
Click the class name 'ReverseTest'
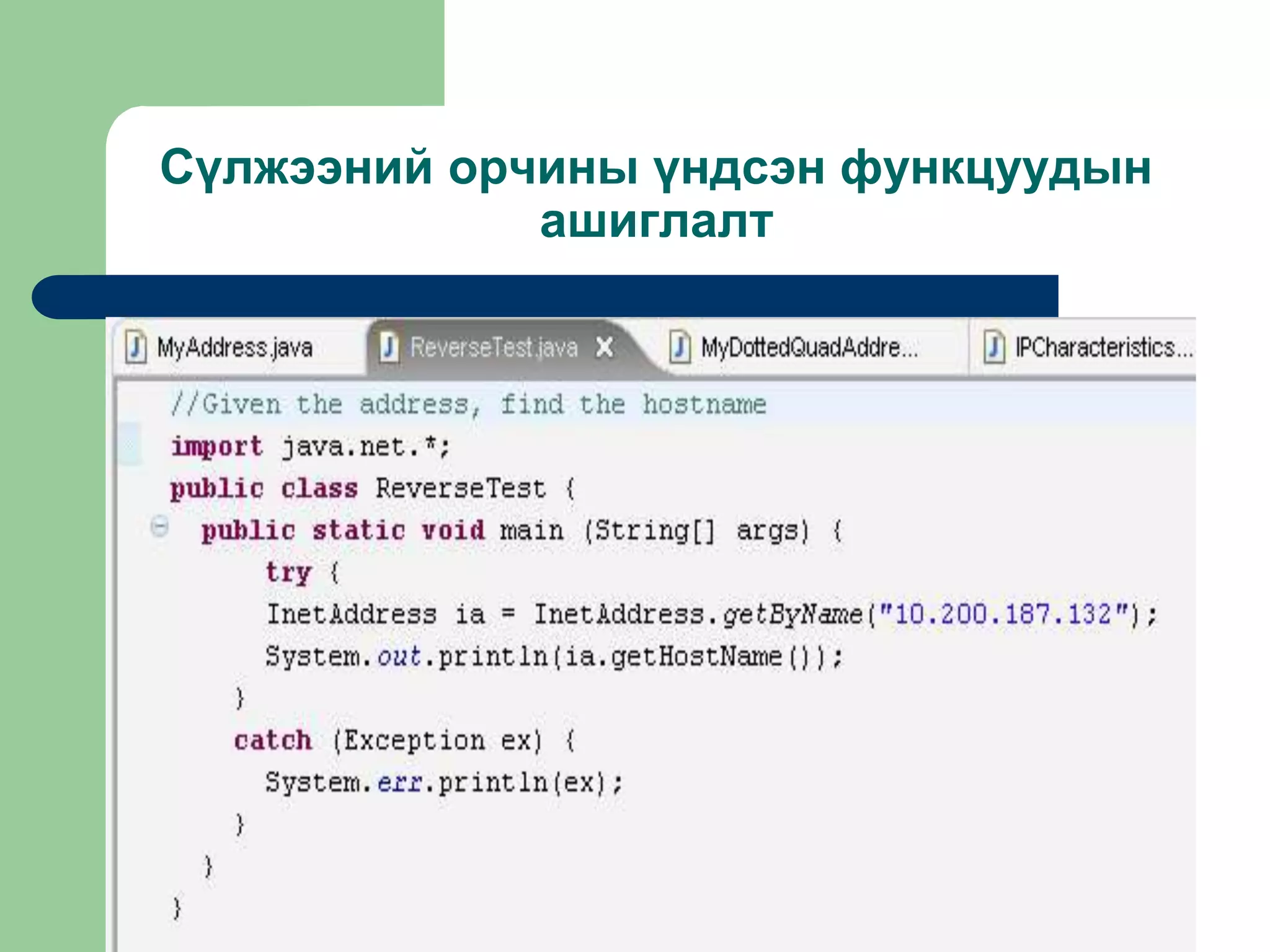[460, 488]
